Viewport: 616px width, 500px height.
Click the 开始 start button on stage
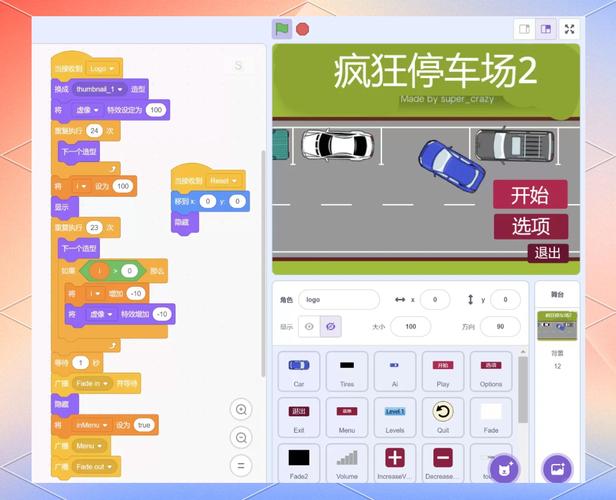(x=530, y=195)
